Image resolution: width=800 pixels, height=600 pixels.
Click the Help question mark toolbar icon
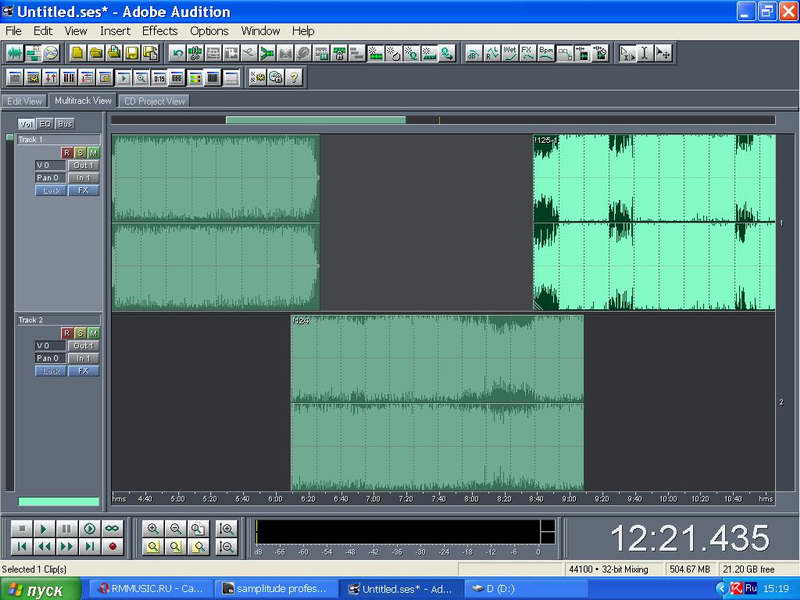coord(293,77)
